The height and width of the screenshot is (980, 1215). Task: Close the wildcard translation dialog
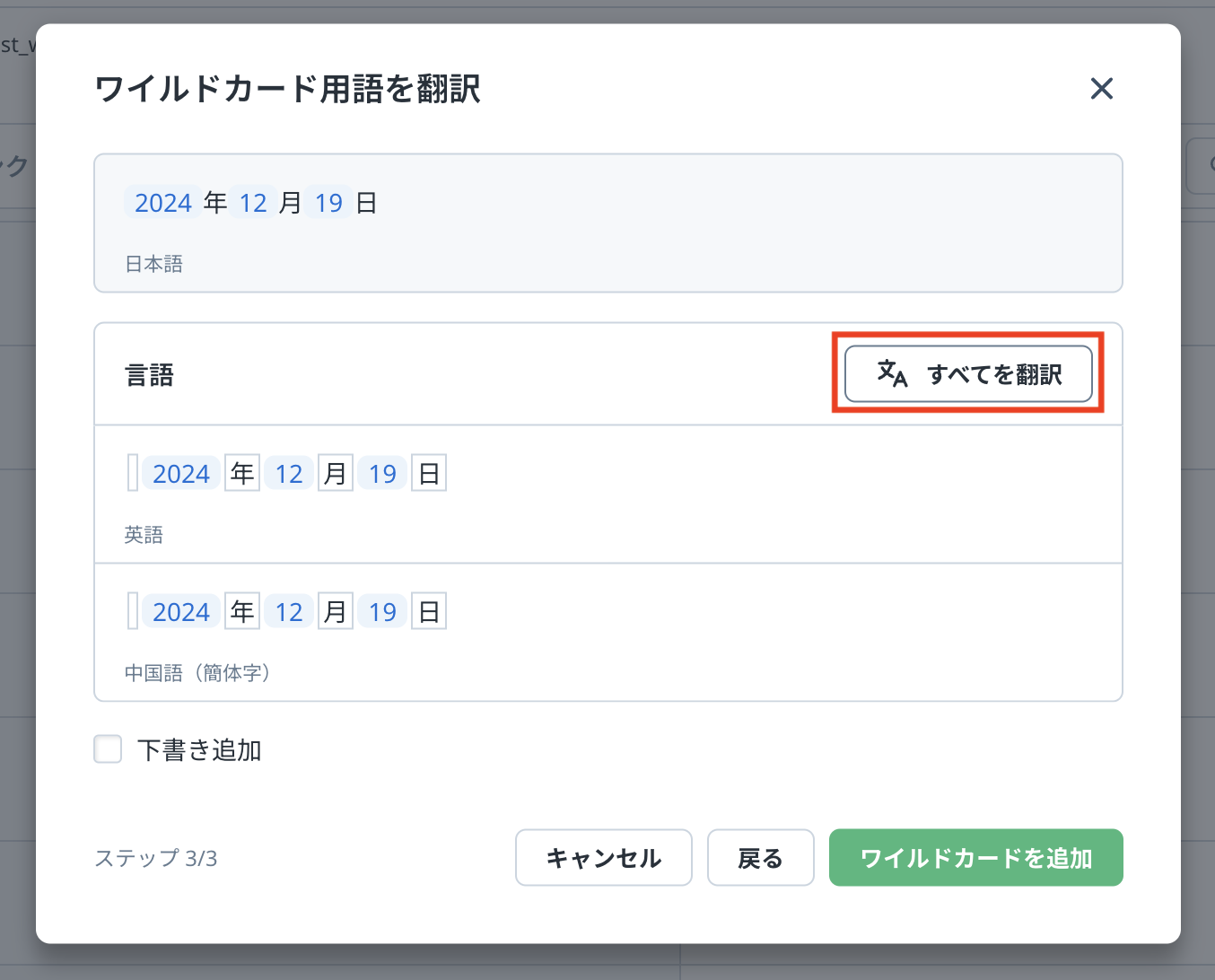pyautogui.click(x=1101, y=89)
